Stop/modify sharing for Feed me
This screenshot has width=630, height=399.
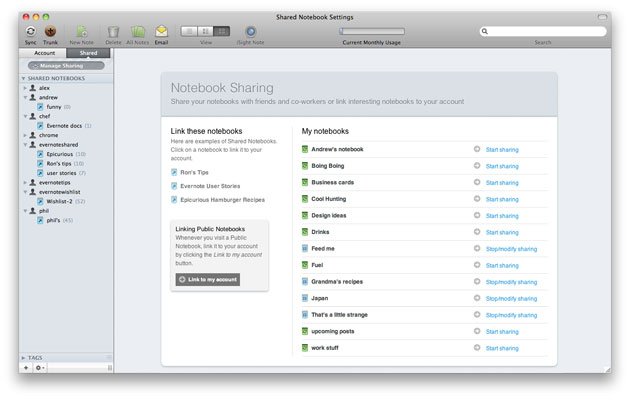[511, 249]
